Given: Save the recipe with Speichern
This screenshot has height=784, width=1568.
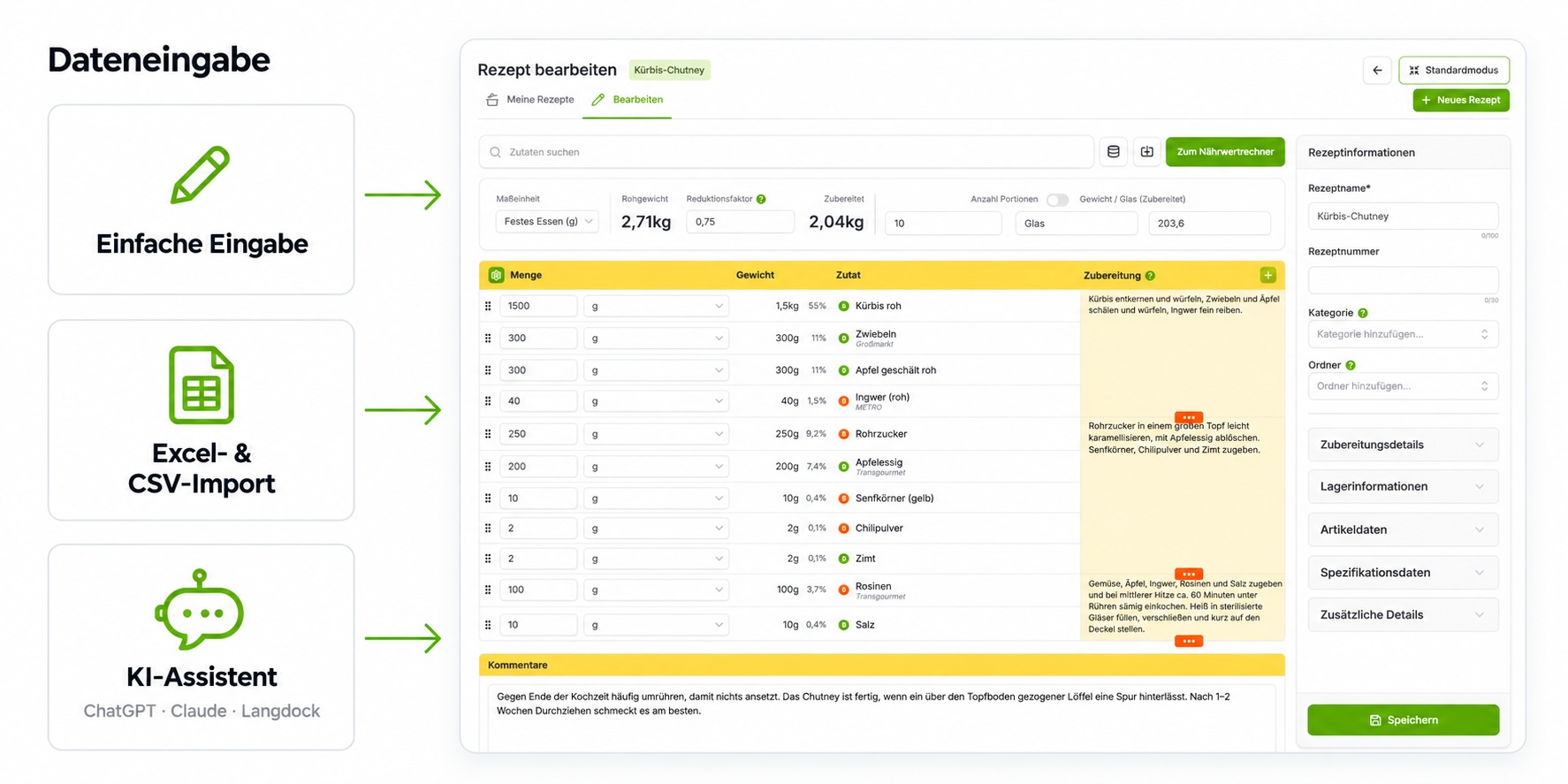Looking at the screenshot, I should point(1403,720).
